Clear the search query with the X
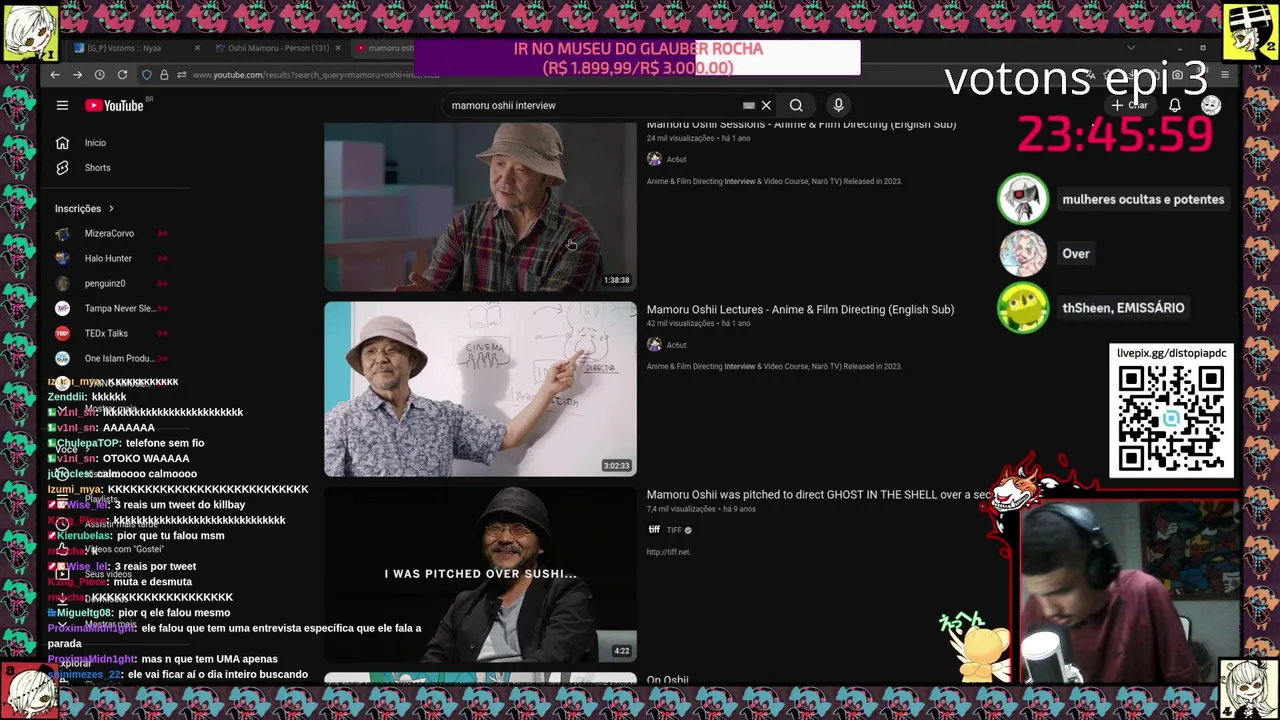1280x720 pixels. 766,105
